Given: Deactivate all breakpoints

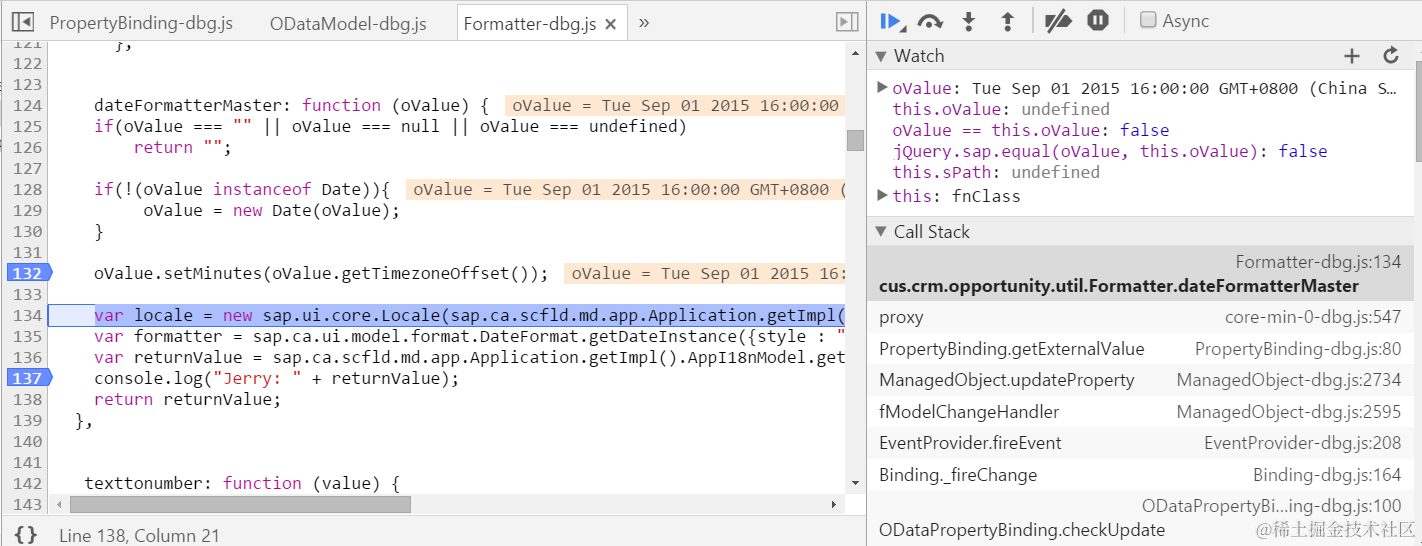Looking at the screenshot, I should click(1058, 21).
